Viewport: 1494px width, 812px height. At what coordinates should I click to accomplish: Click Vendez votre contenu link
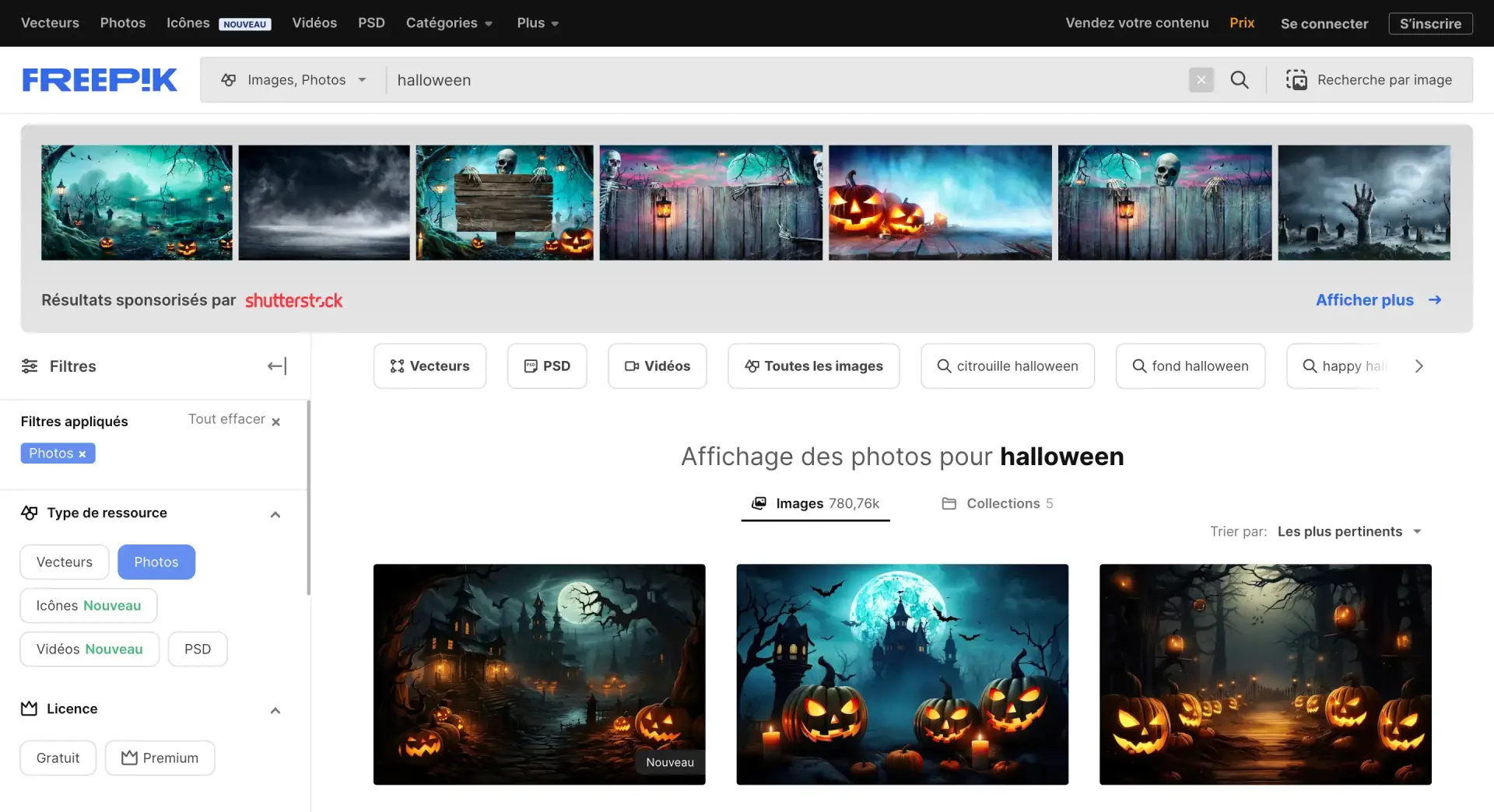coord(1137,23)
